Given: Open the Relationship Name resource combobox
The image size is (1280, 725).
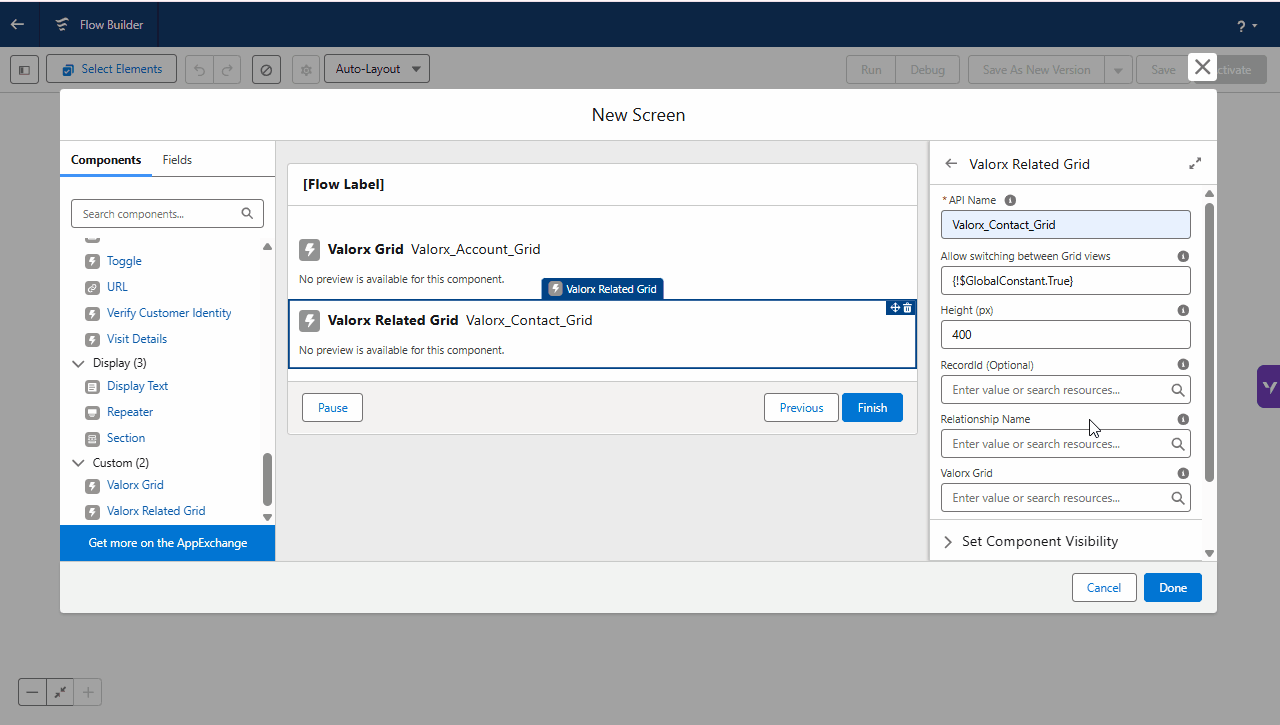Looking at the screenshot, I should coord(1066,444).
